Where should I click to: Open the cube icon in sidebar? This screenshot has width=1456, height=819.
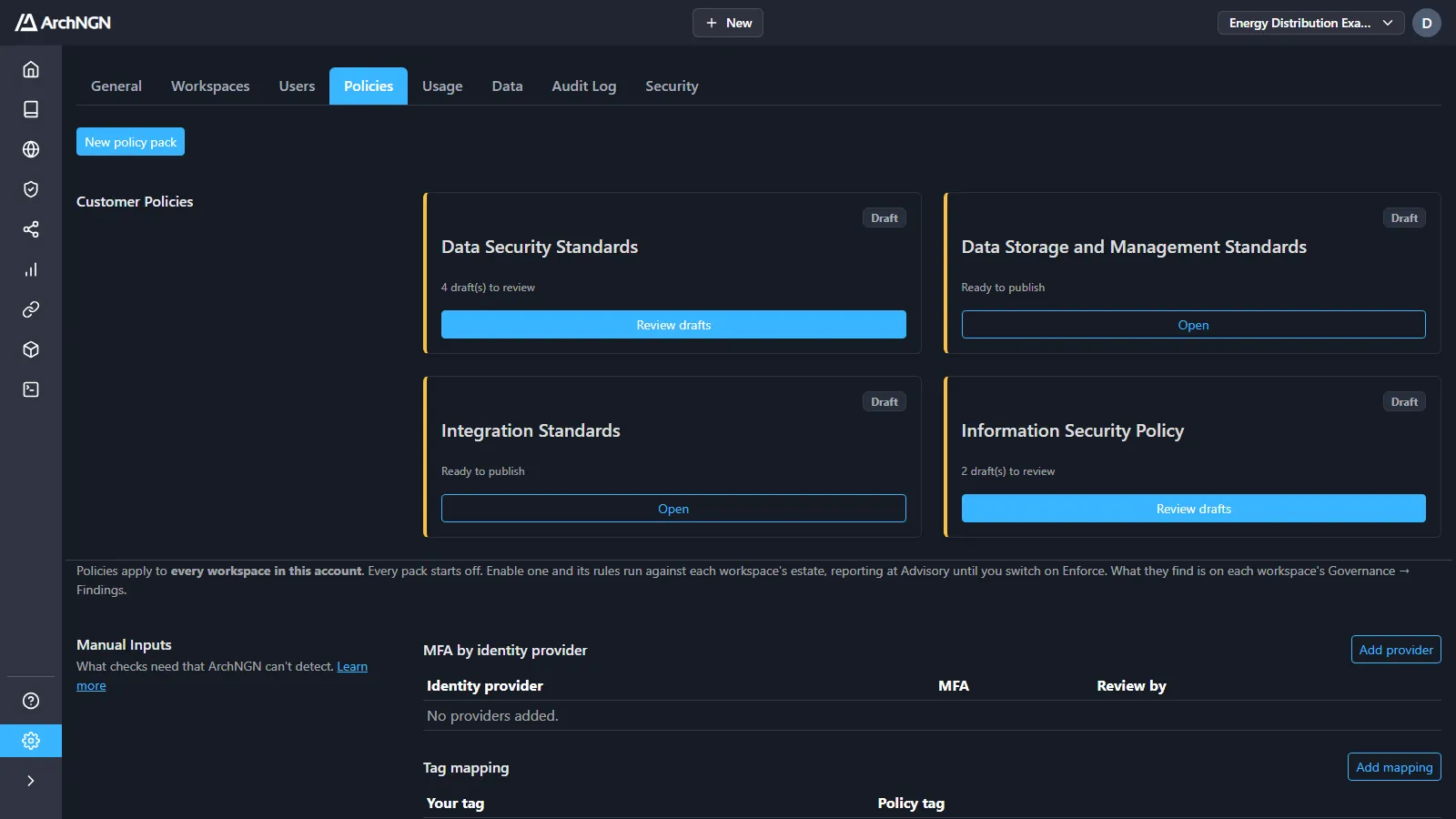click(x=31, y=349)
